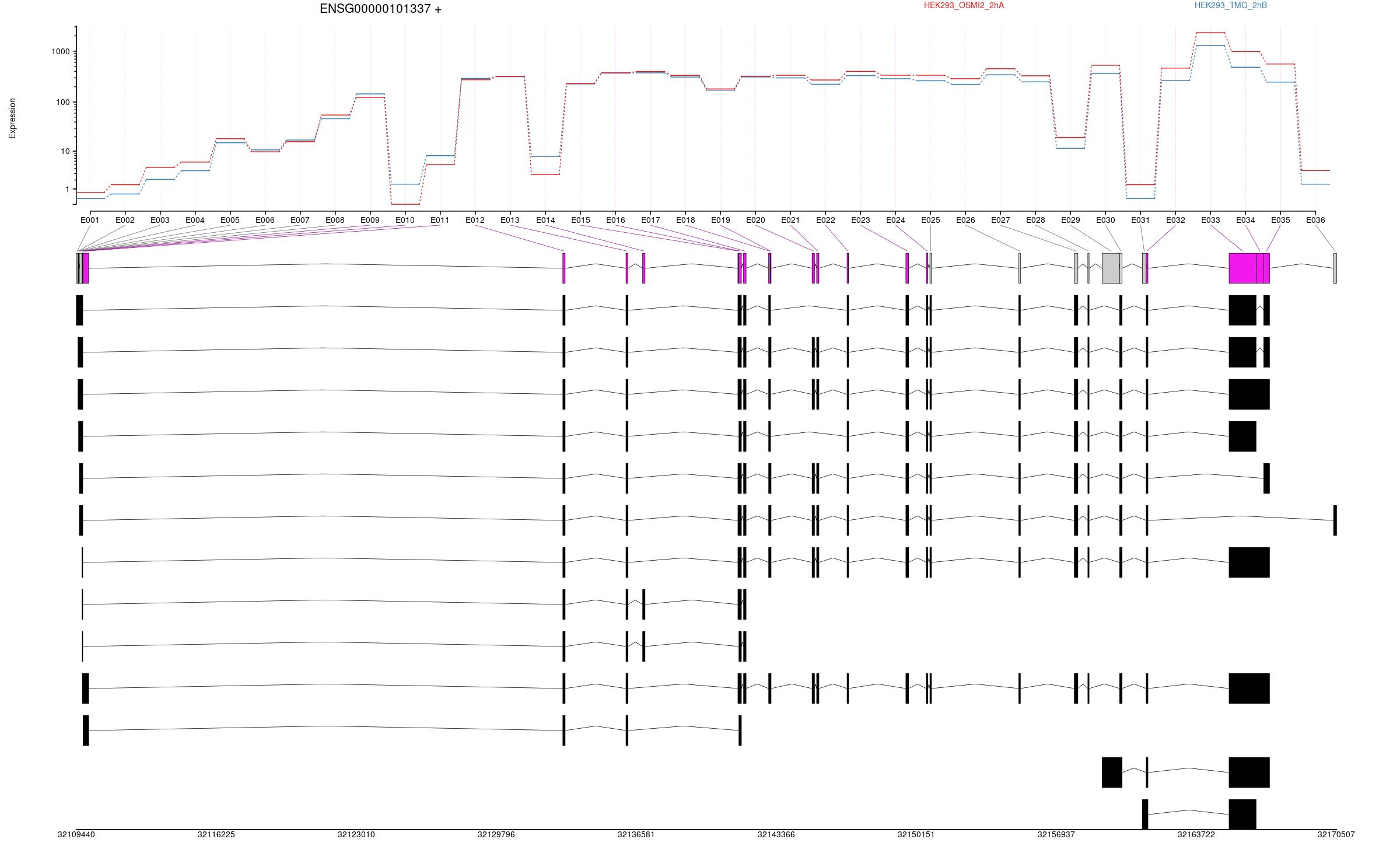
Task: Click exon label E002
Action: [125, 220]
